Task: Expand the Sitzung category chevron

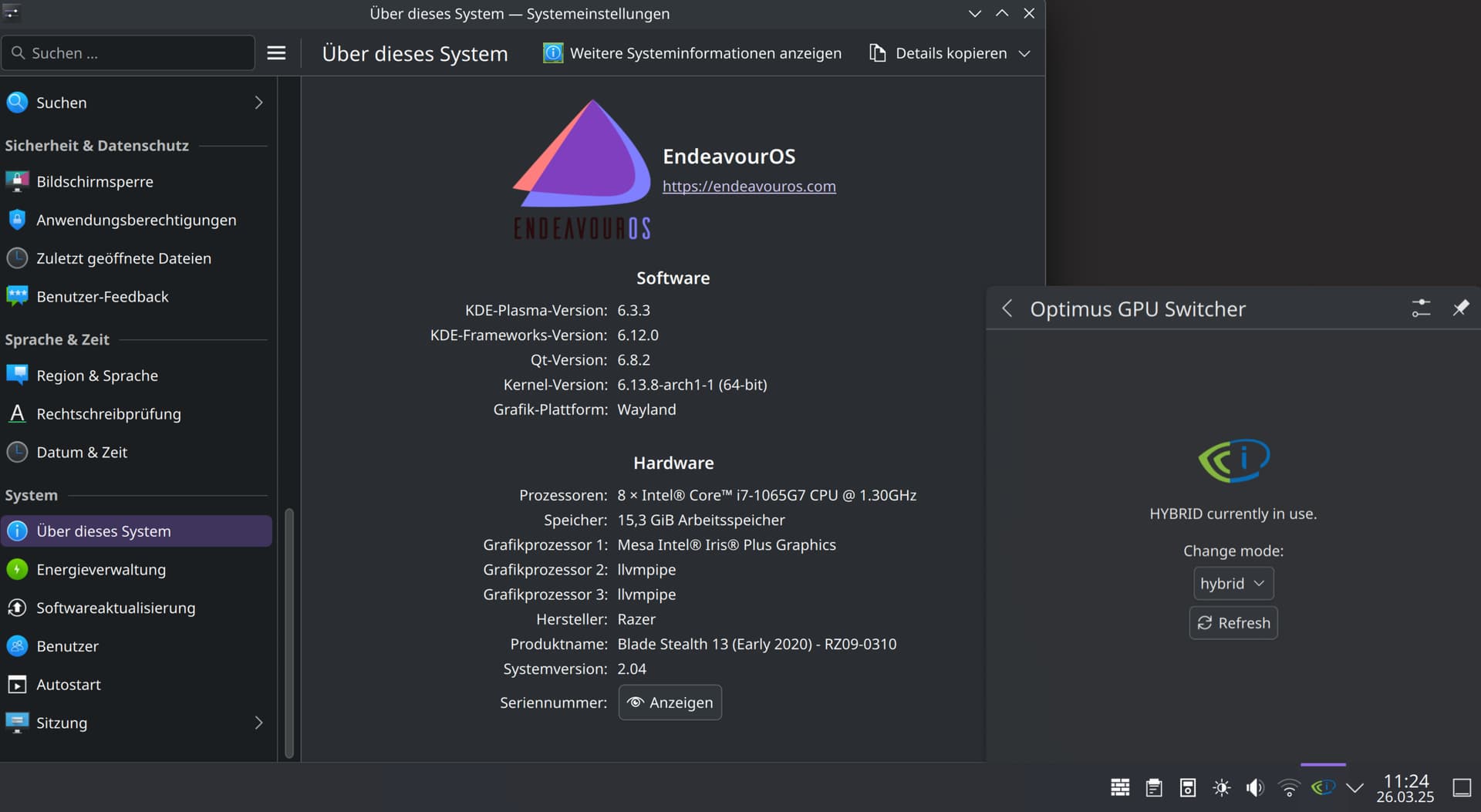Action: click(258, 723)
